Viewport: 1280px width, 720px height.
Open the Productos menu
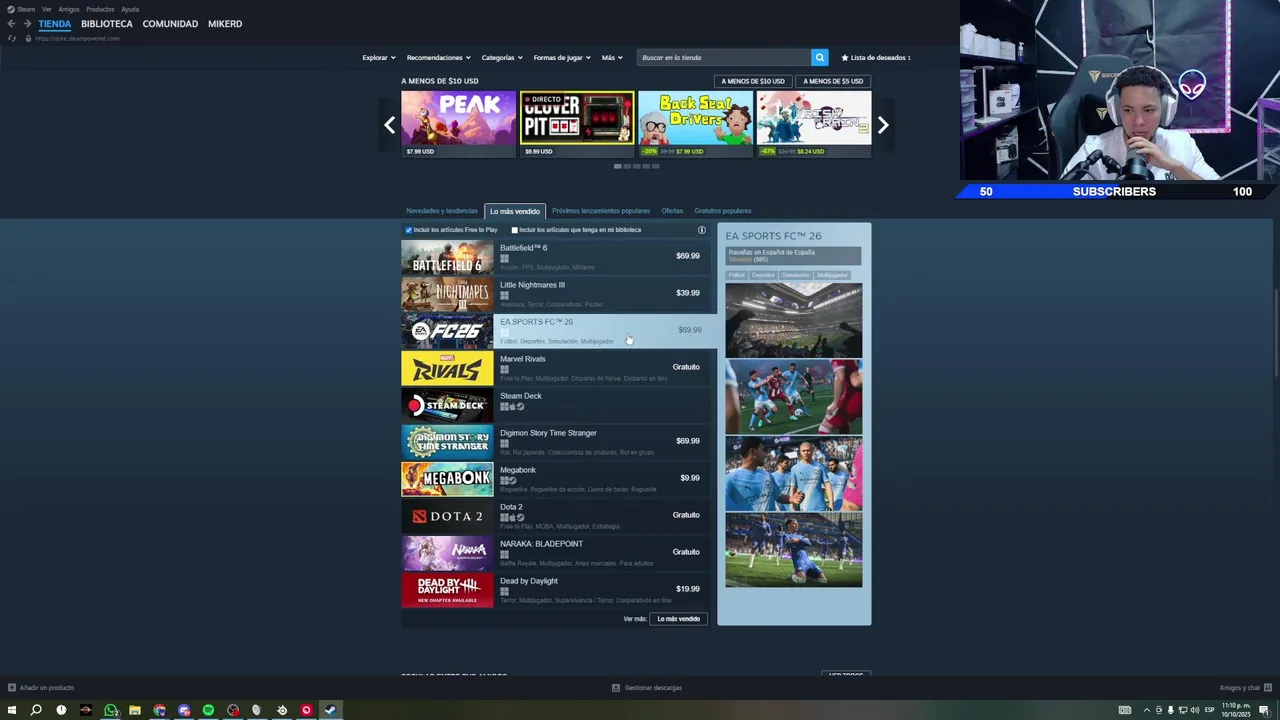(100, 9)
